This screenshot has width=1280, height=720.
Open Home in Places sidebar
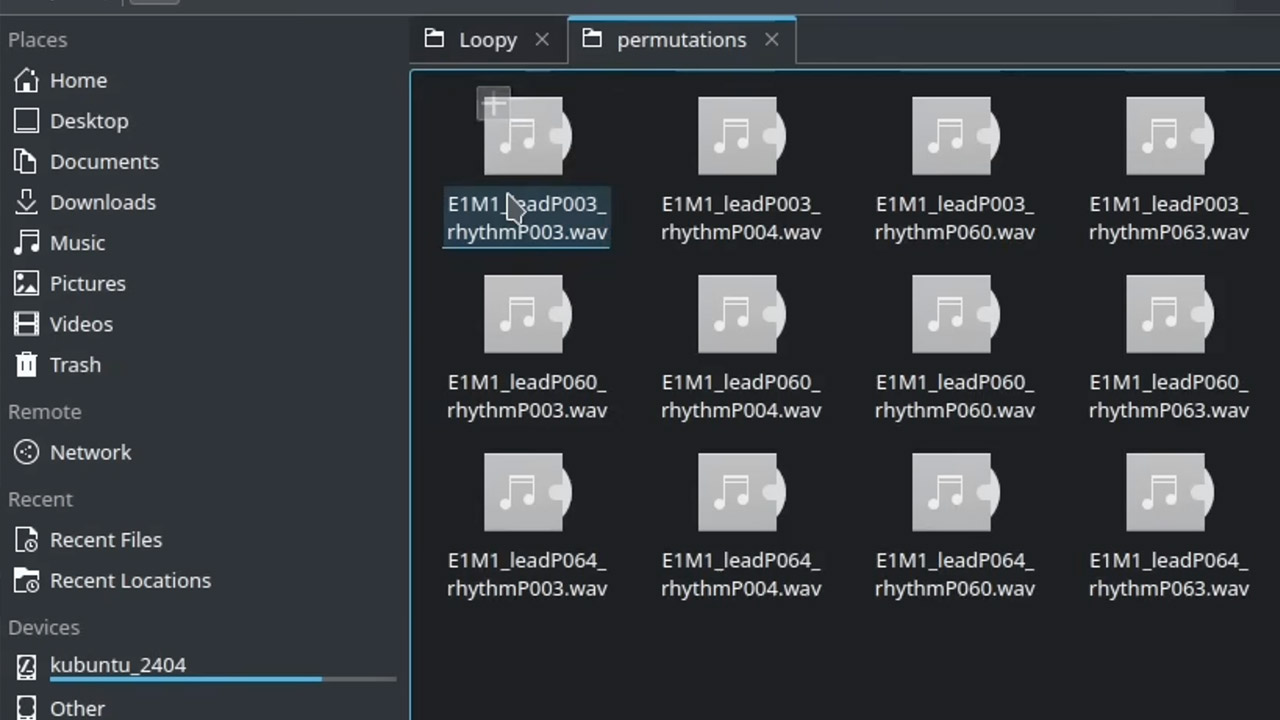tap(204, 80)
